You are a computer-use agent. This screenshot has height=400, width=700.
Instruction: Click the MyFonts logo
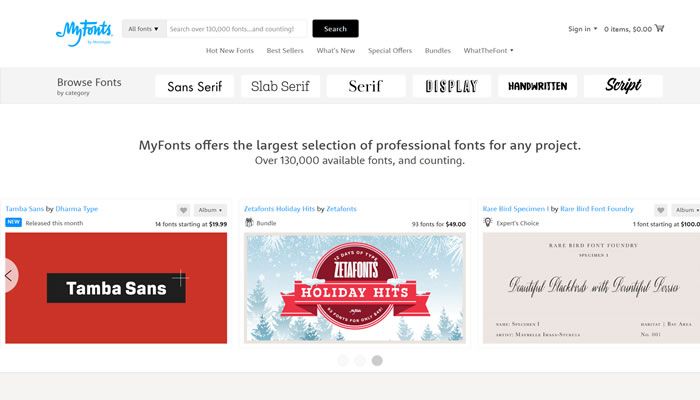84,33
